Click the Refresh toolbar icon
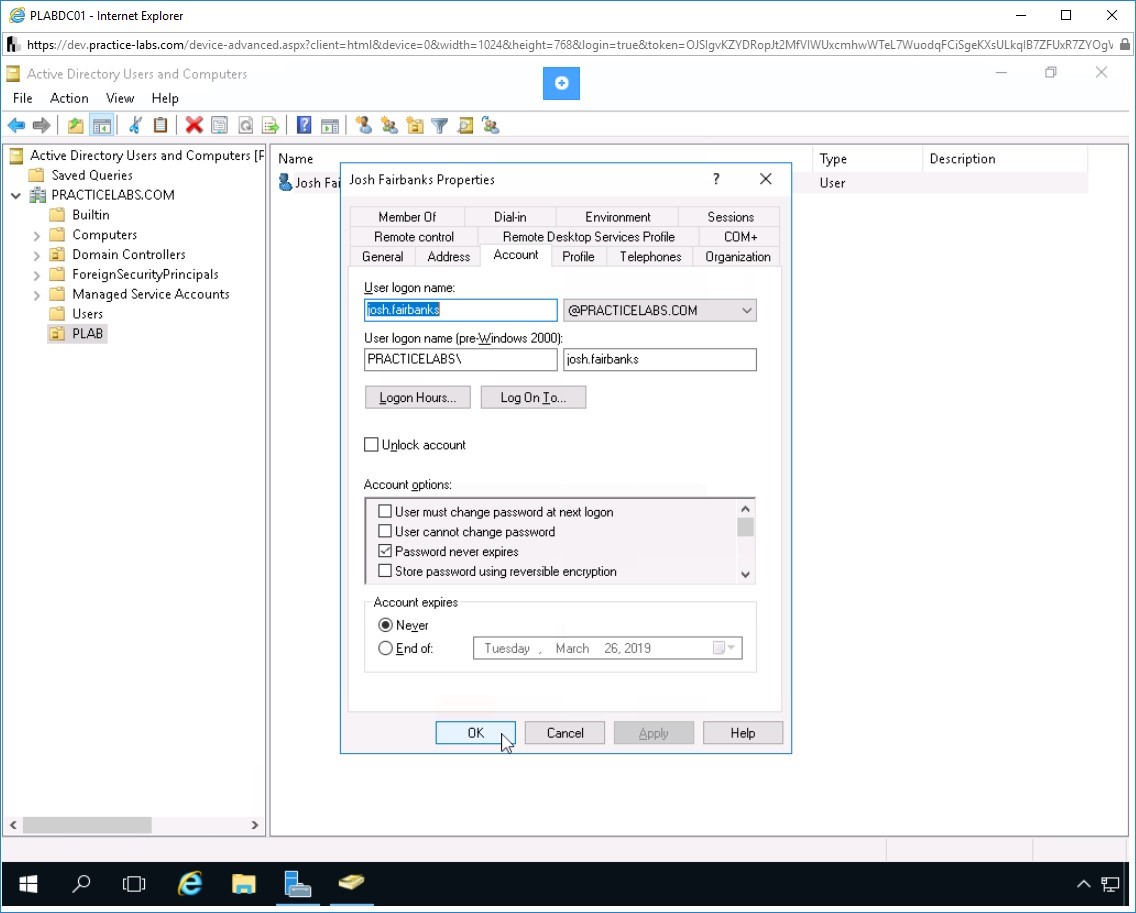 click(246, 125)
